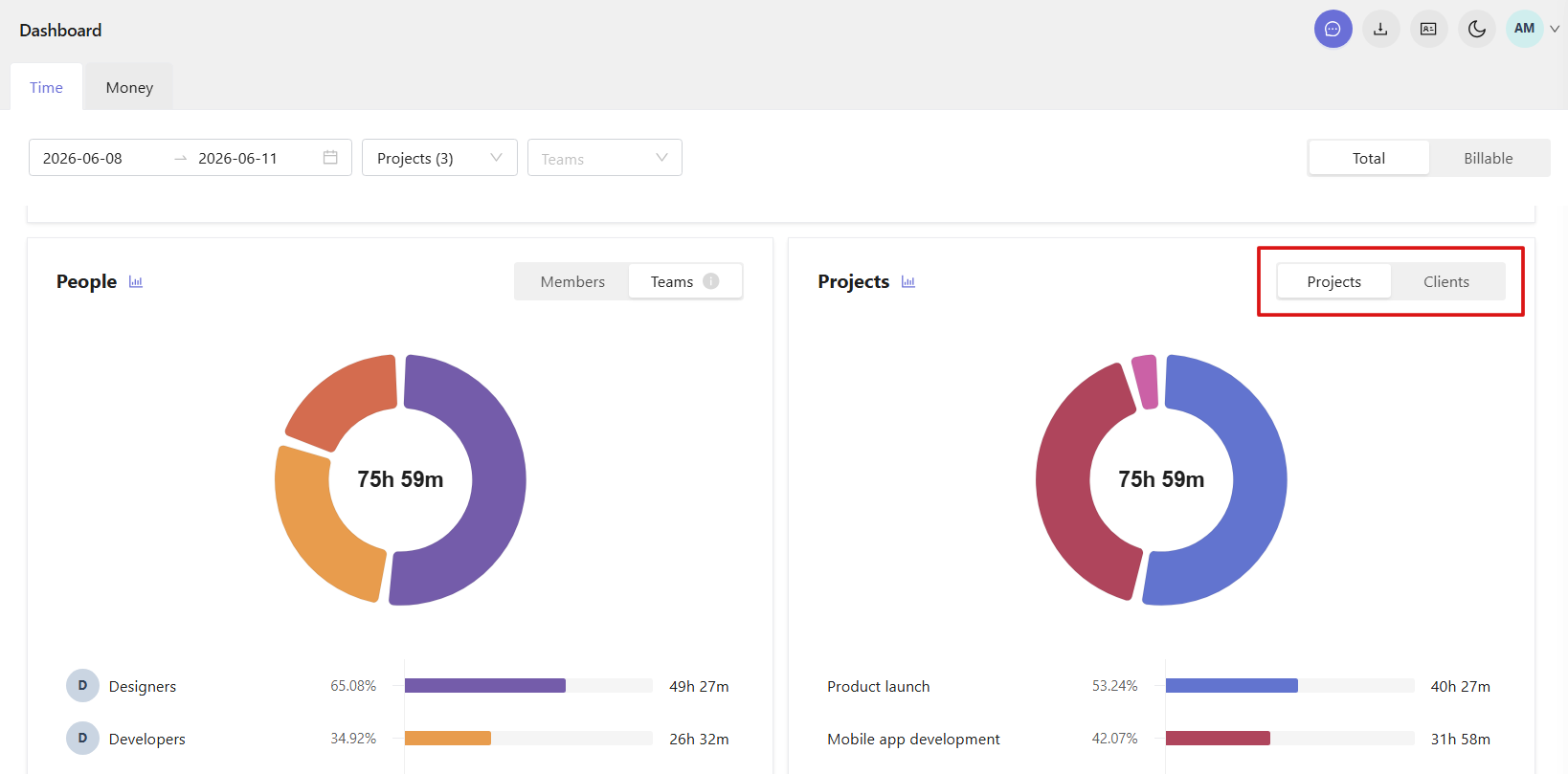Click the Total button
The height and width of the screenshot is (774, 1568).
coord(1369,158)
